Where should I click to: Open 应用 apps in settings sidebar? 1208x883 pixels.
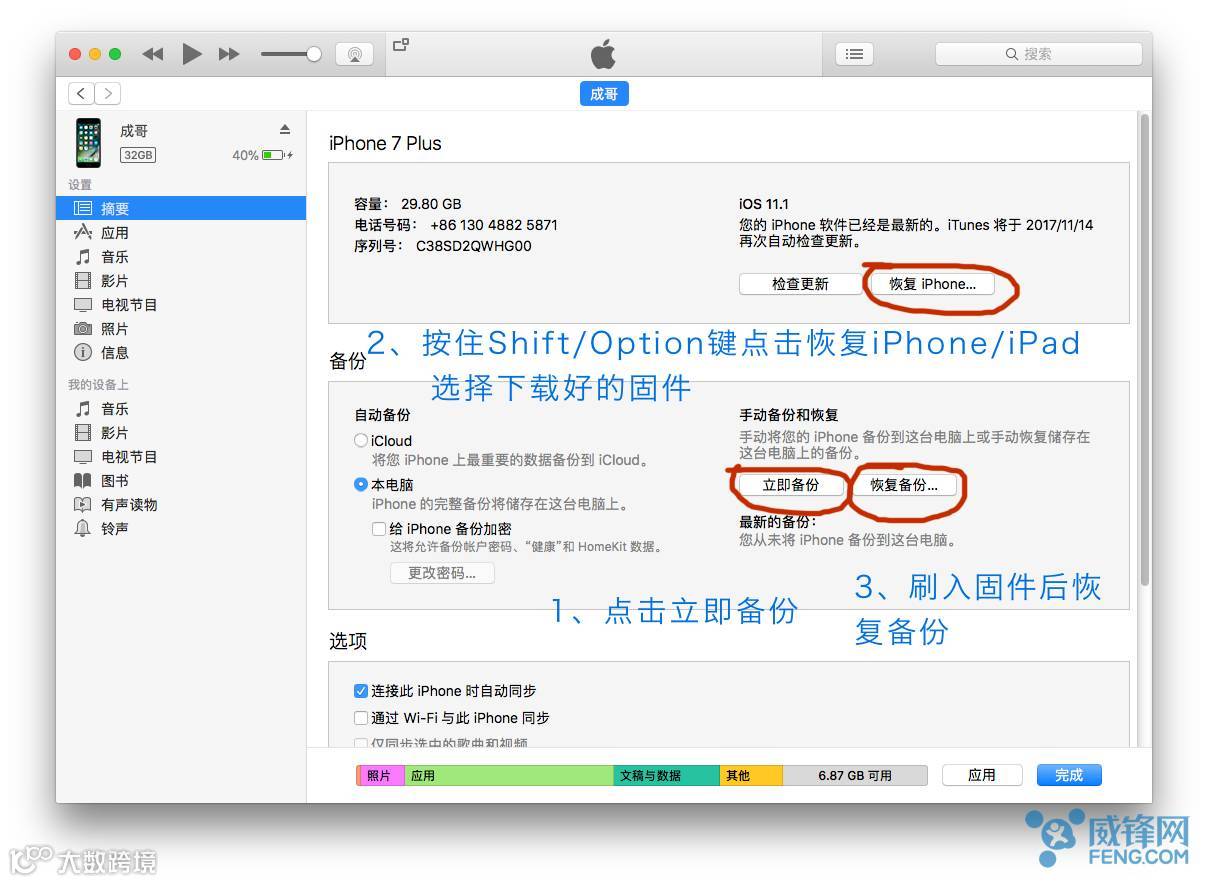point(181,232)
